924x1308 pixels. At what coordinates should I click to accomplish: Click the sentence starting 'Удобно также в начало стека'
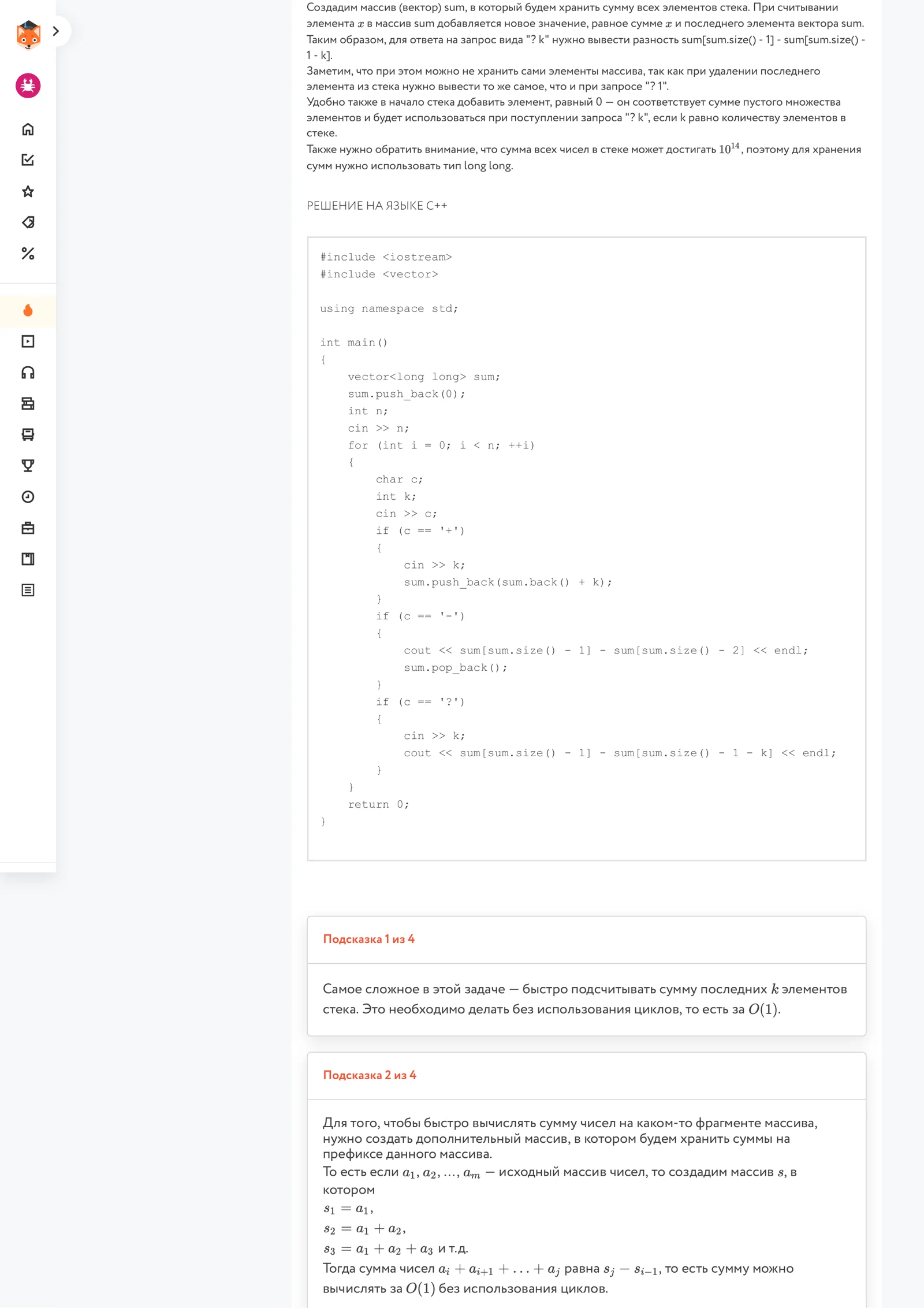[x=576, y=117]
